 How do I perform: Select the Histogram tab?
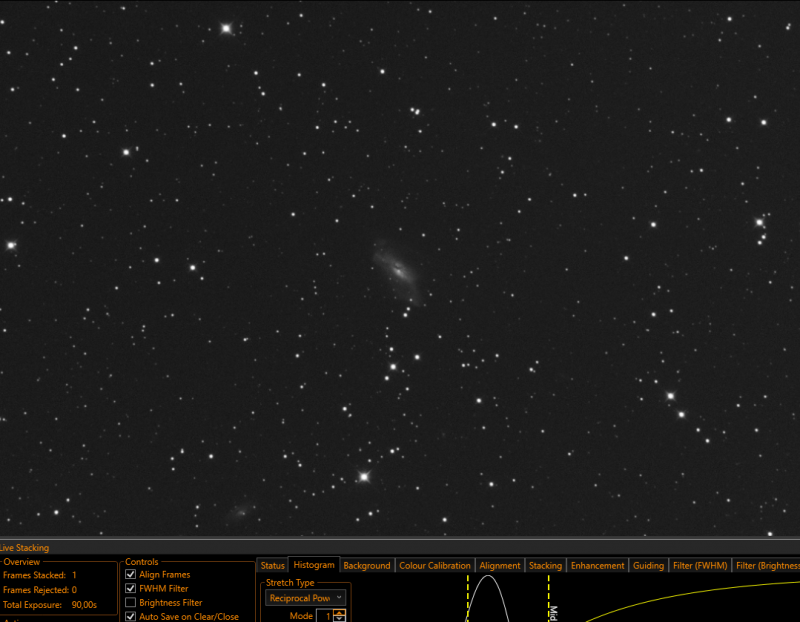(314, 564)
